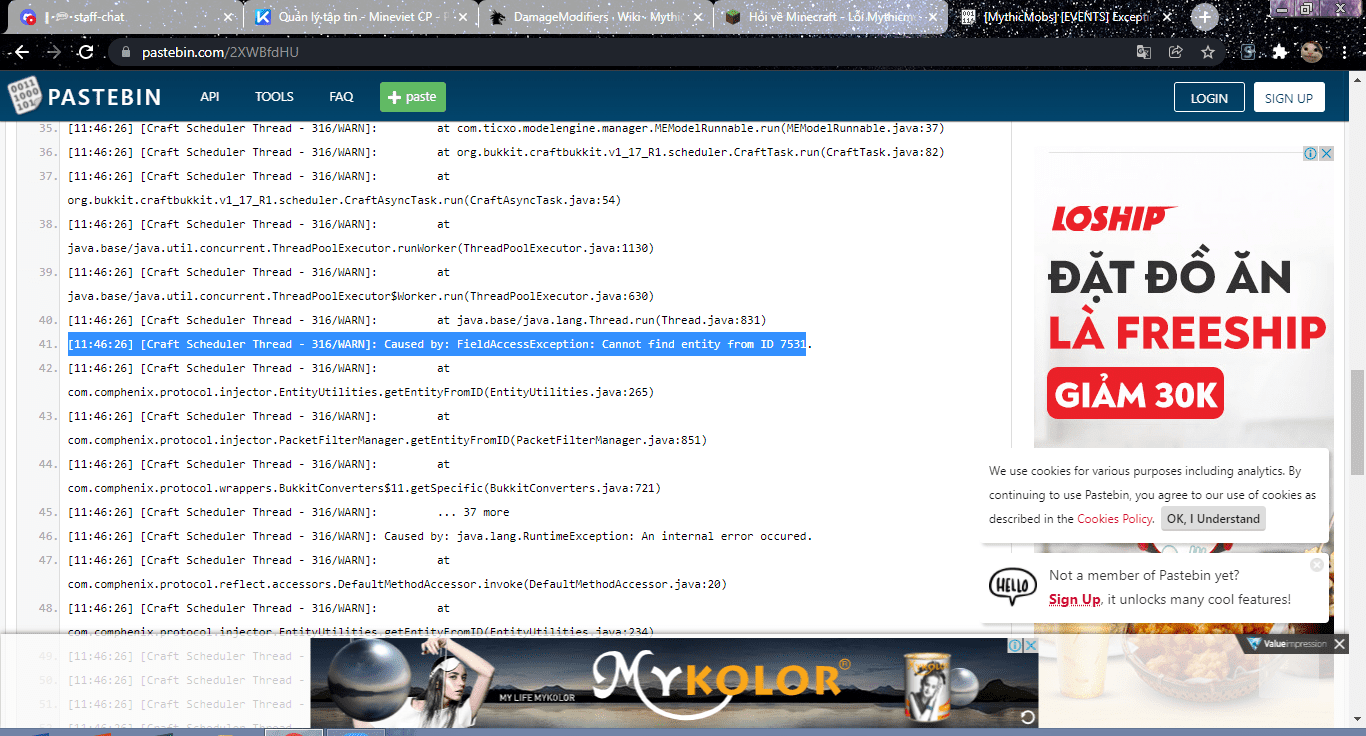The width and height of the screenshot is (1366, 736).
Task: Click the SIGN UP button
Action: [x=1289, y=97]
